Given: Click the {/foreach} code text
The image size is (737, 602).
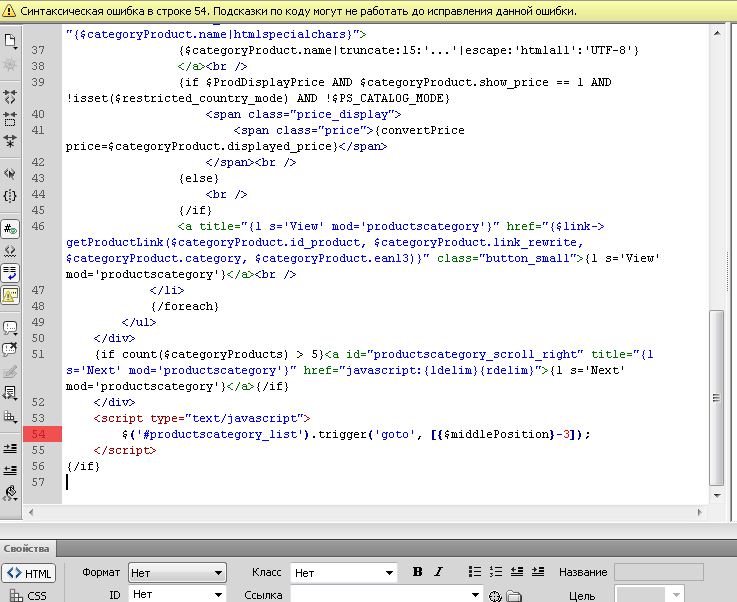Looking at the screenshot, I should [x=185, y=306].
